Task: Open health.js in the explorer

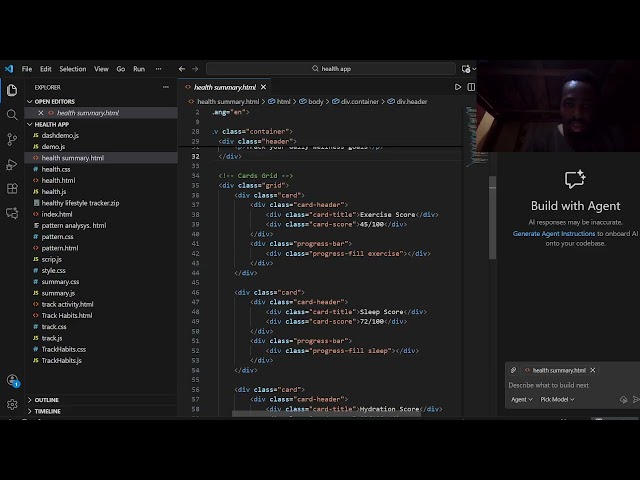Action: click(x=54, y=191)
